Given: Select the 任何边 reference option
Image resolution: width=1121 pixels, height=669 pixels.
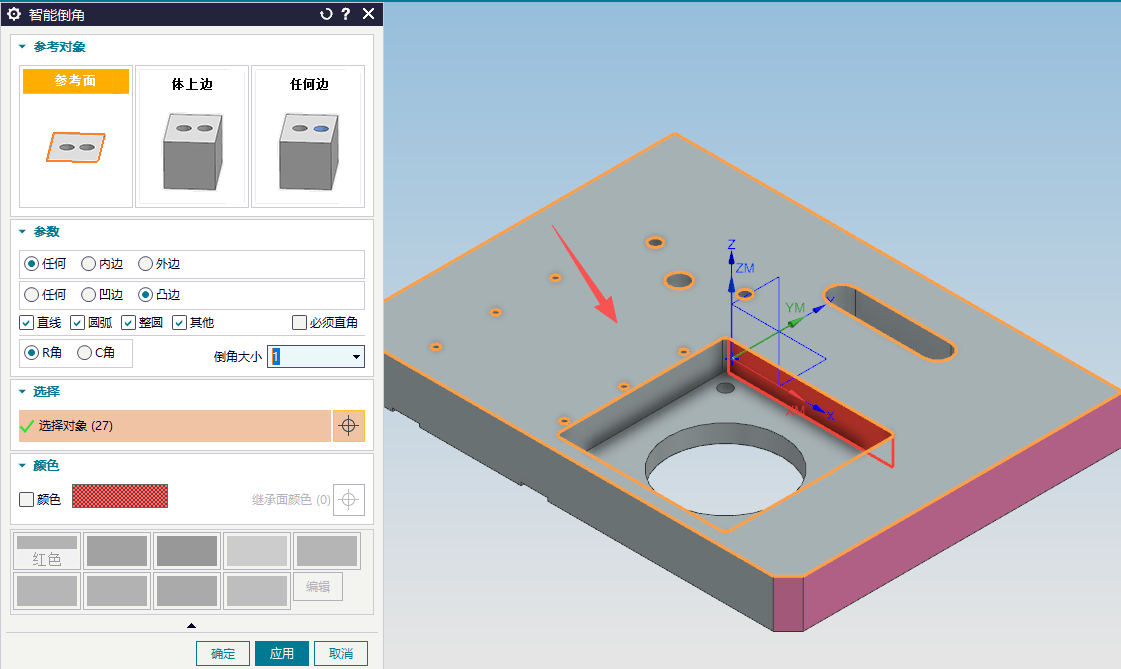Looking at the screenshot, I should [308, 136].
